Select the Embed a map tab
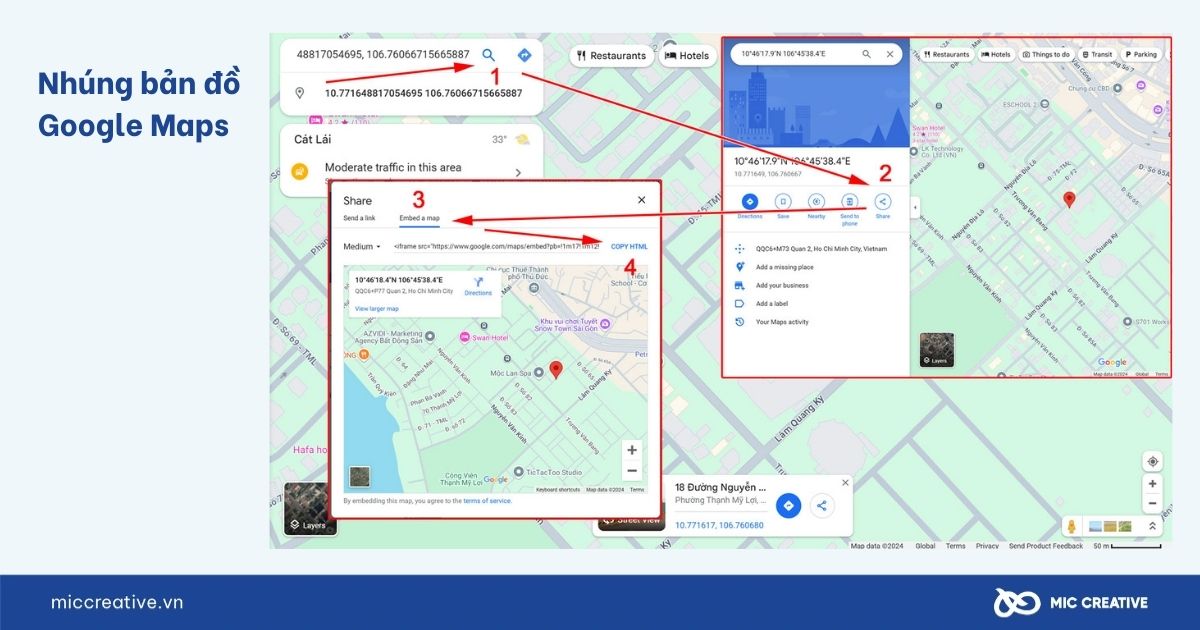The width and height of the screenshot is (1200, 630). tap(419, 218)
